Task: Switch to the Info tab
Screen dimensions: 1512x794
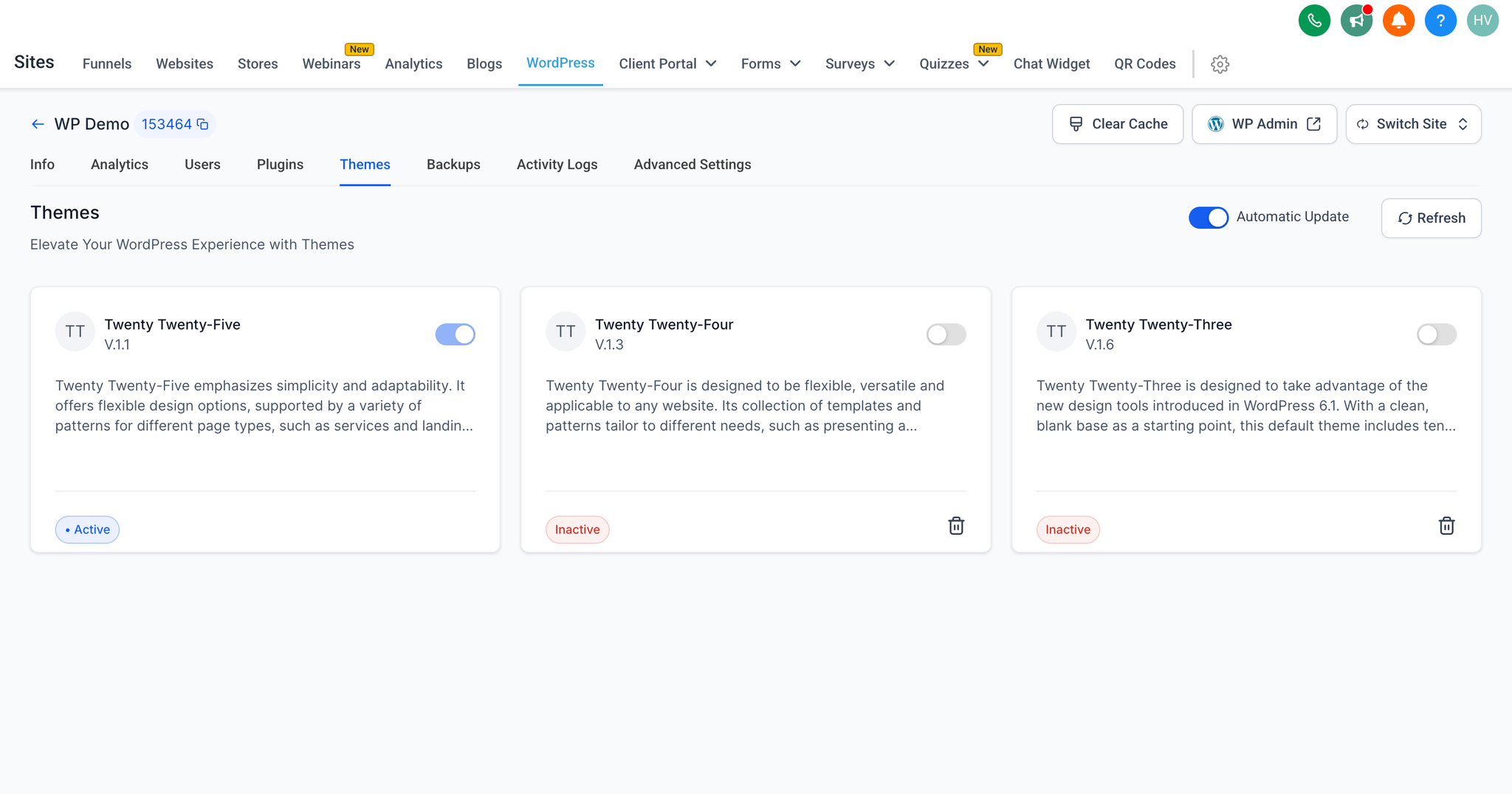Action: [42, 165]
